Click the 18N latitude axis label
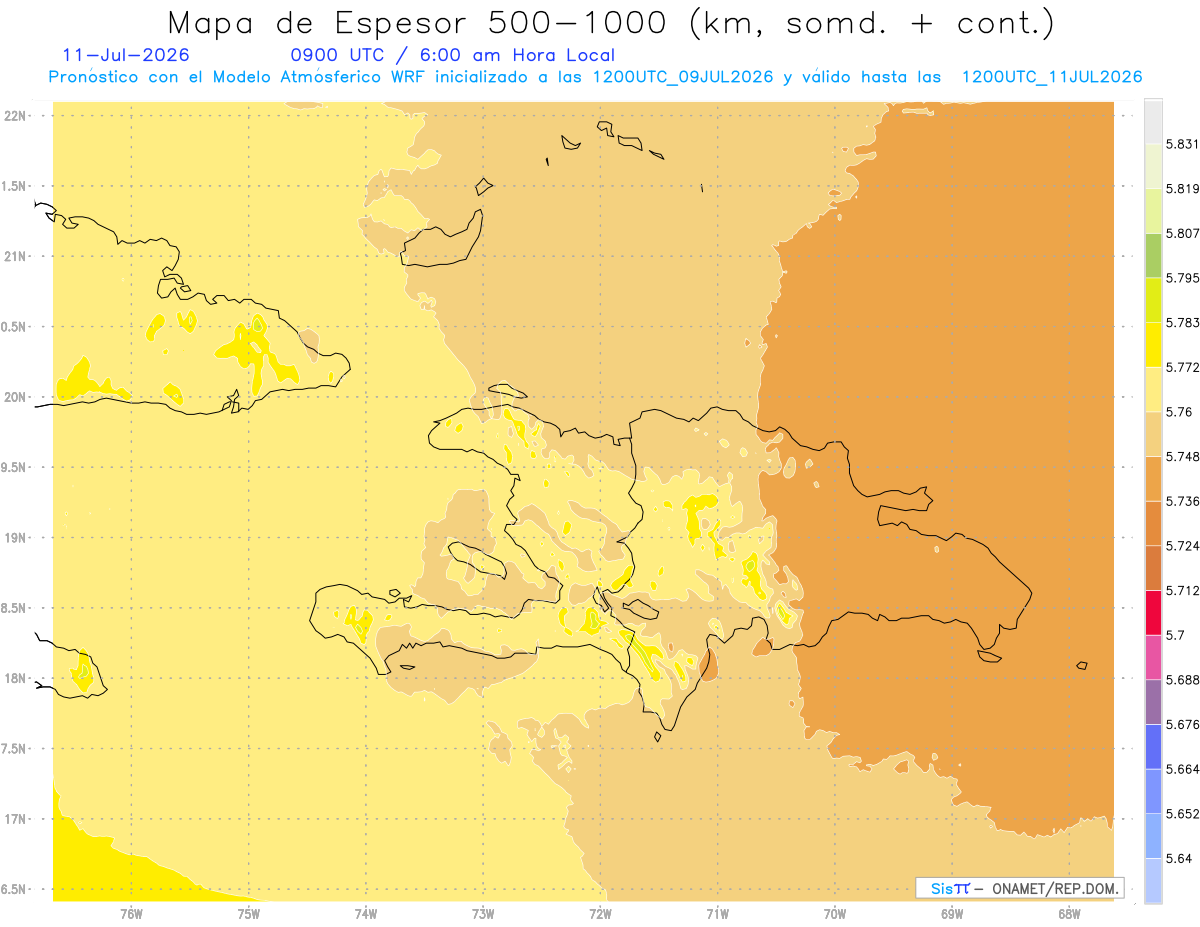Viewport: 1200px width, 927px height. (x=15, y=679)
